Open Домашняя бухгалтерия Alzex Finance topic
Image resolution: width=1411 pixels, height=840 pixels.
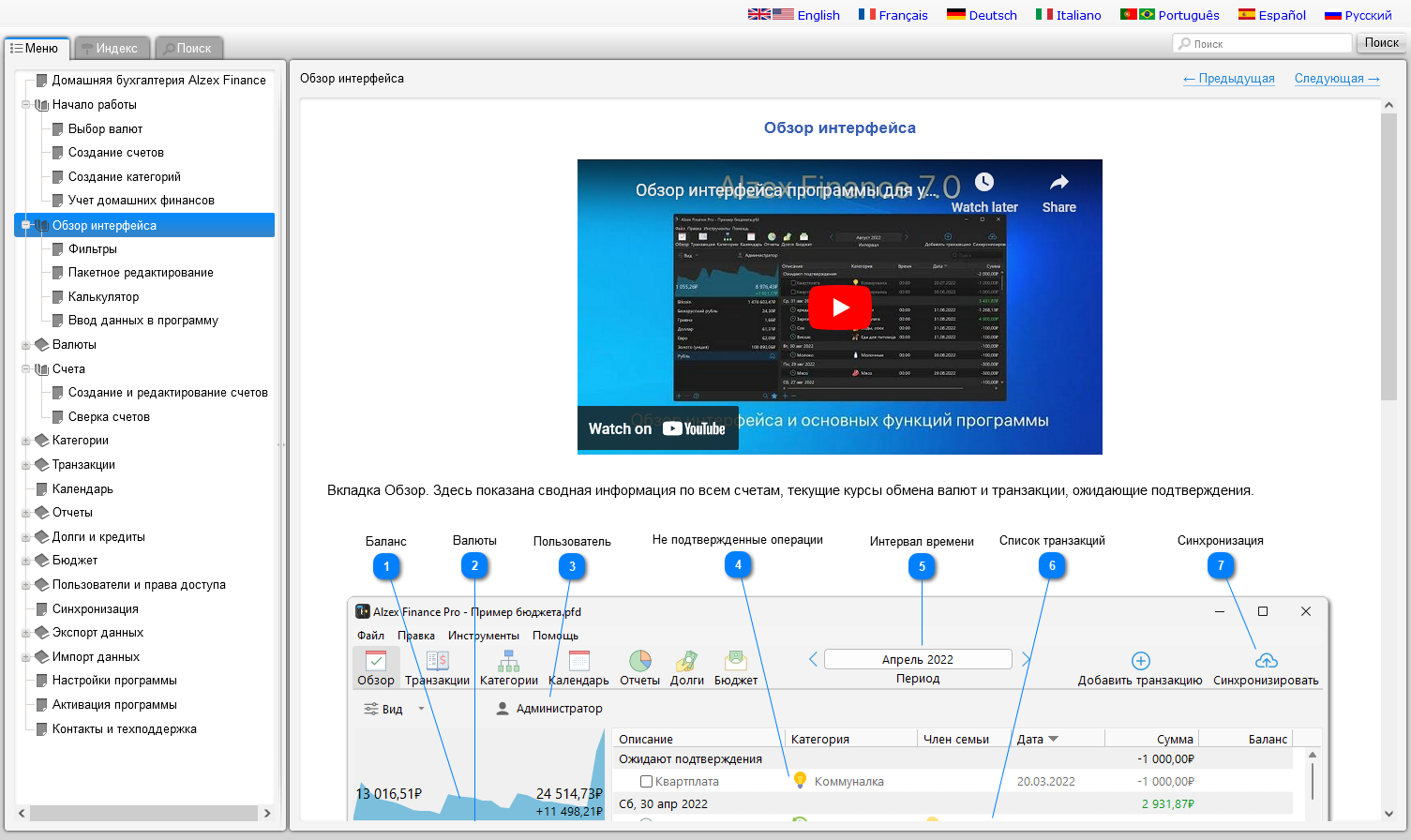coord(159,80)
